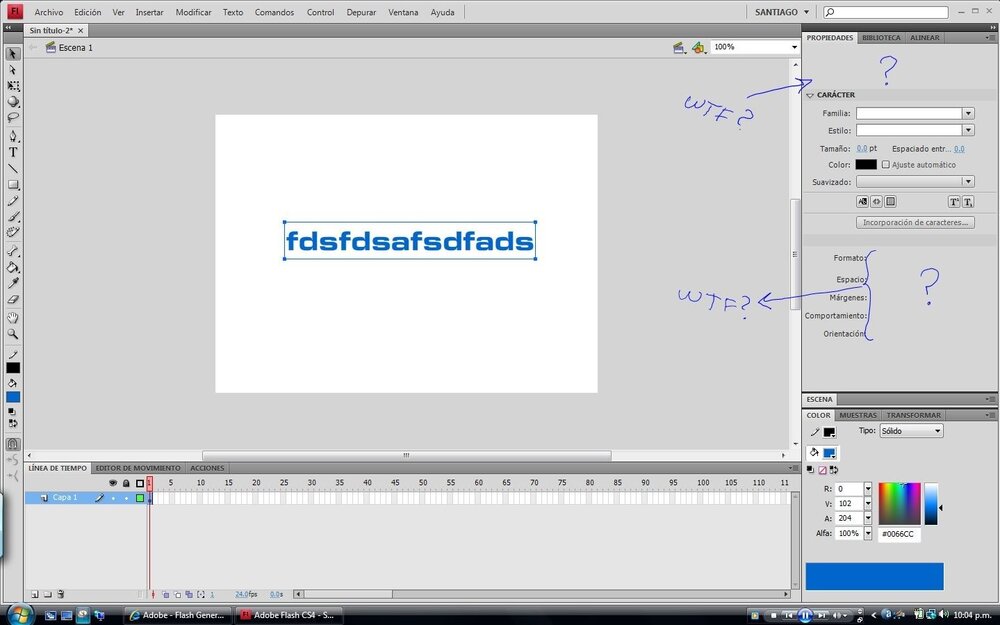Choose the Eyedropper tool
This screenshot has height=625, width=1000.
13,283
